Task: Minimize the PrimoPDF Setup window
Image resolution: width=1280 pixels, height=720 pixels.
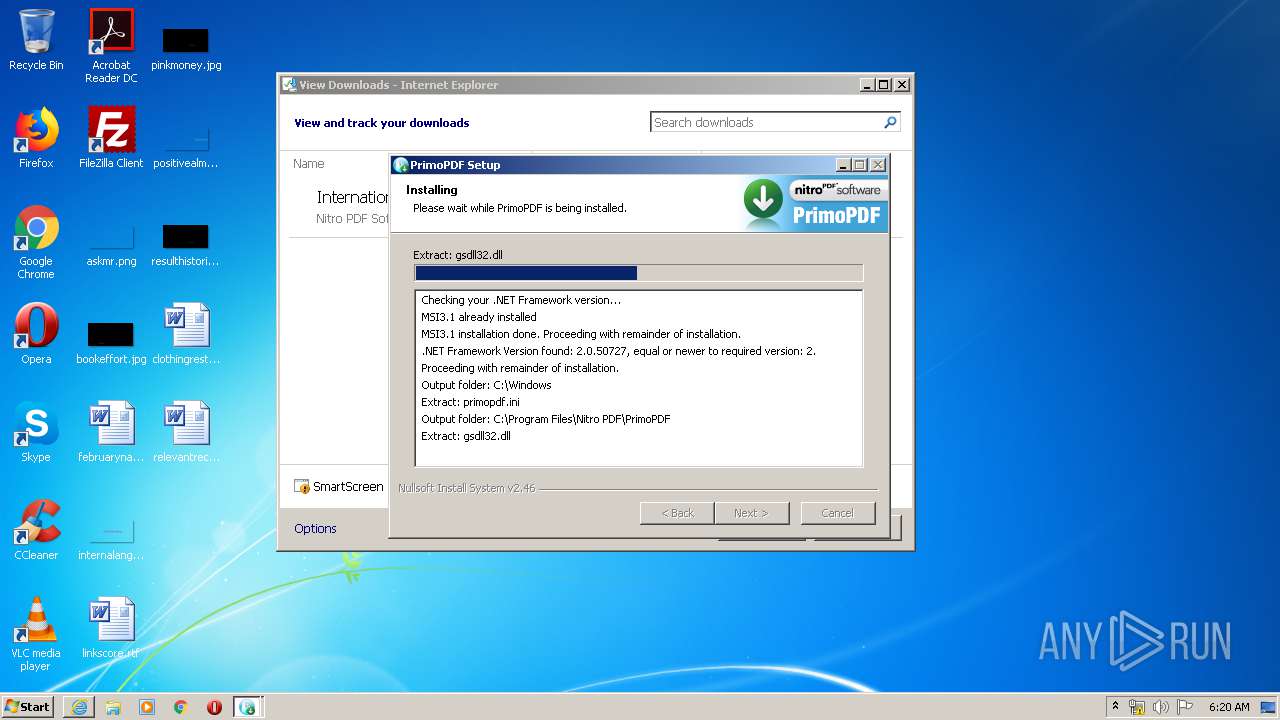Action: (x=844, y=165)
